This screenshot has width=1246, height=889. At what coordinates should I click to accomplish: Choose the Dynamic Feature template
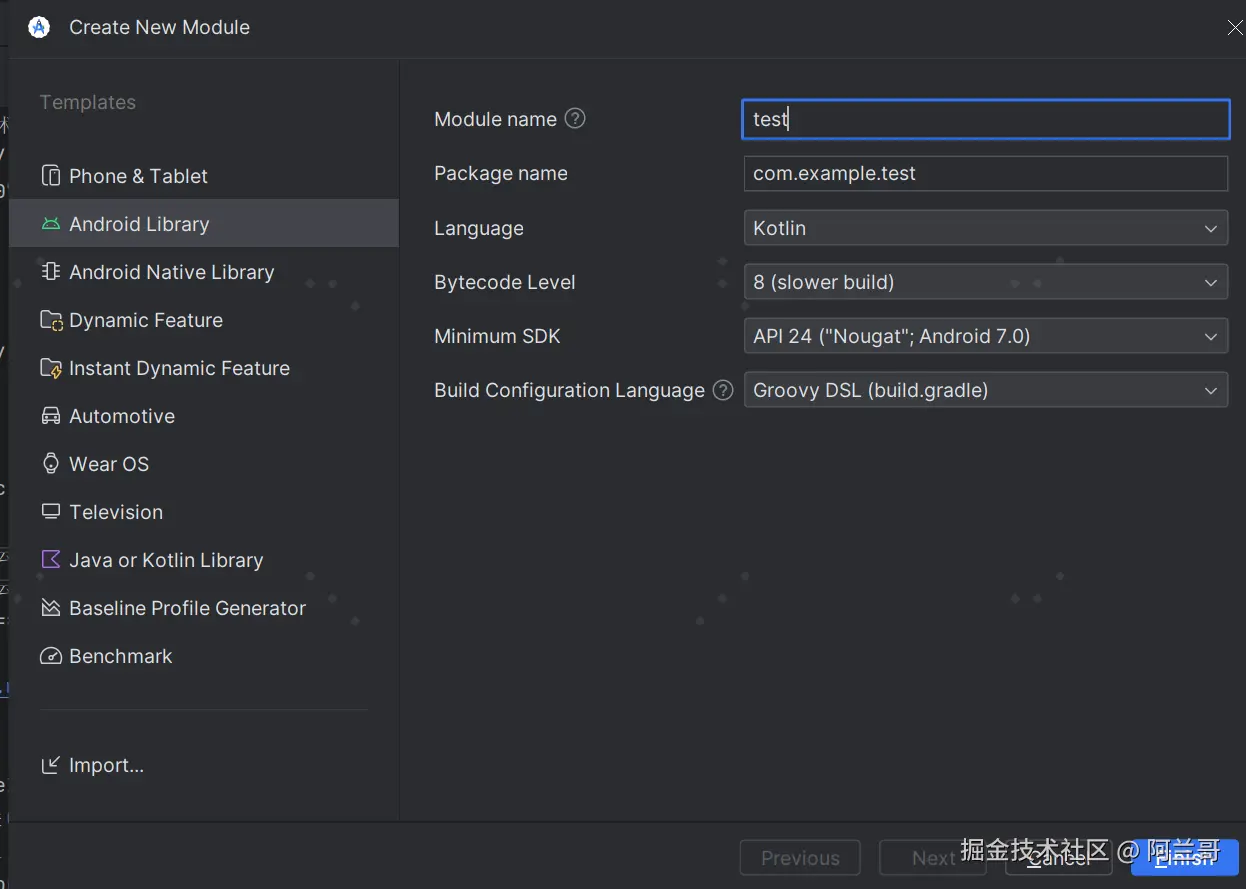point(204,320)
